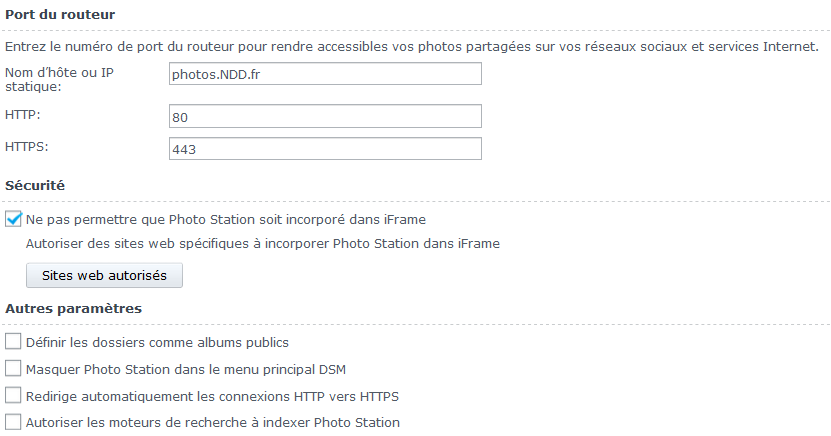Click the 'HTTP:' field label
This screenshot has height=436, width=831.
(x=23, y=115)
